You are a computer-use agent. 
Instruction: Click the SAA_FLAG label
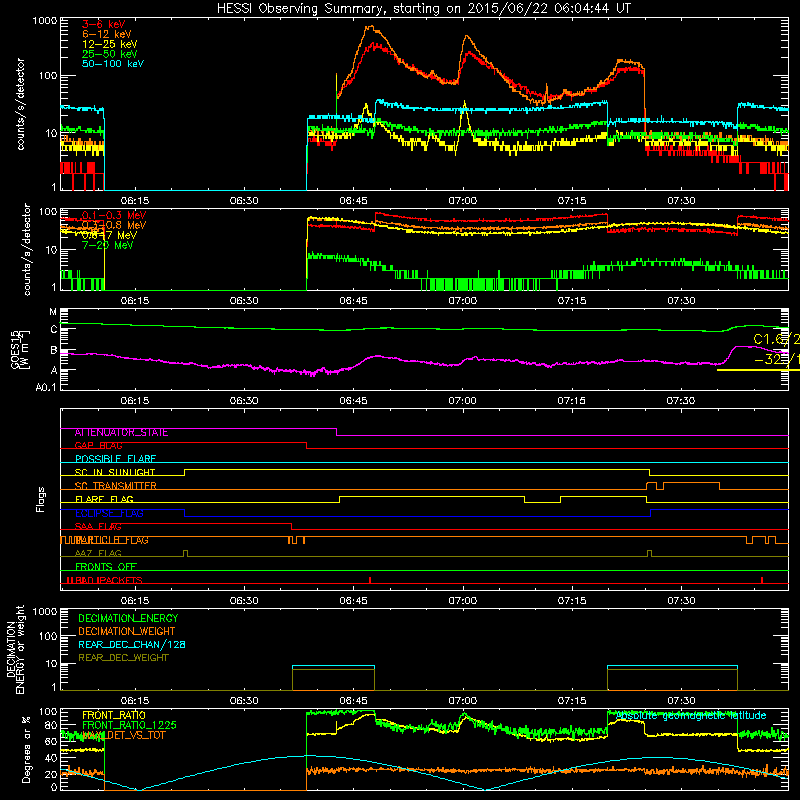coord(98,526)
